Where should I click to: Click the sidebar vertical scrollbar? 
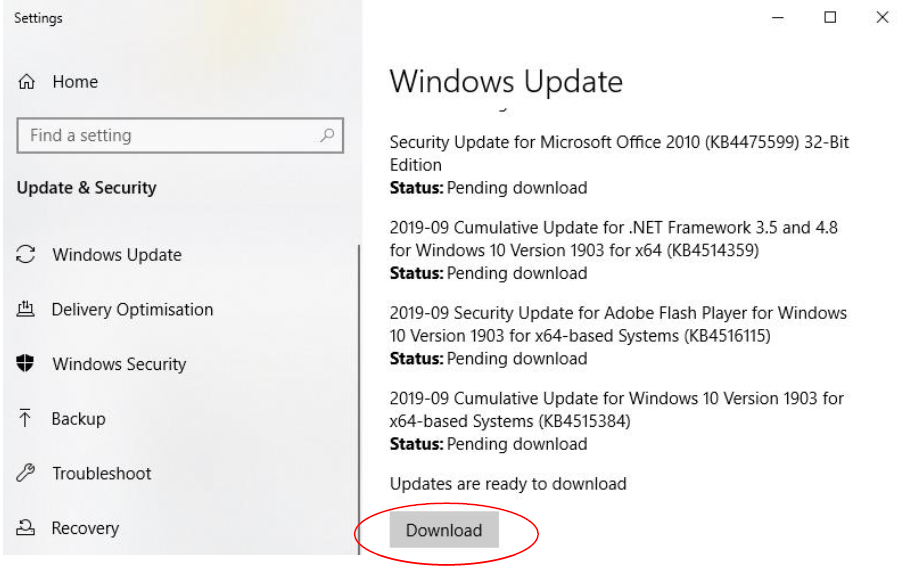360,400
